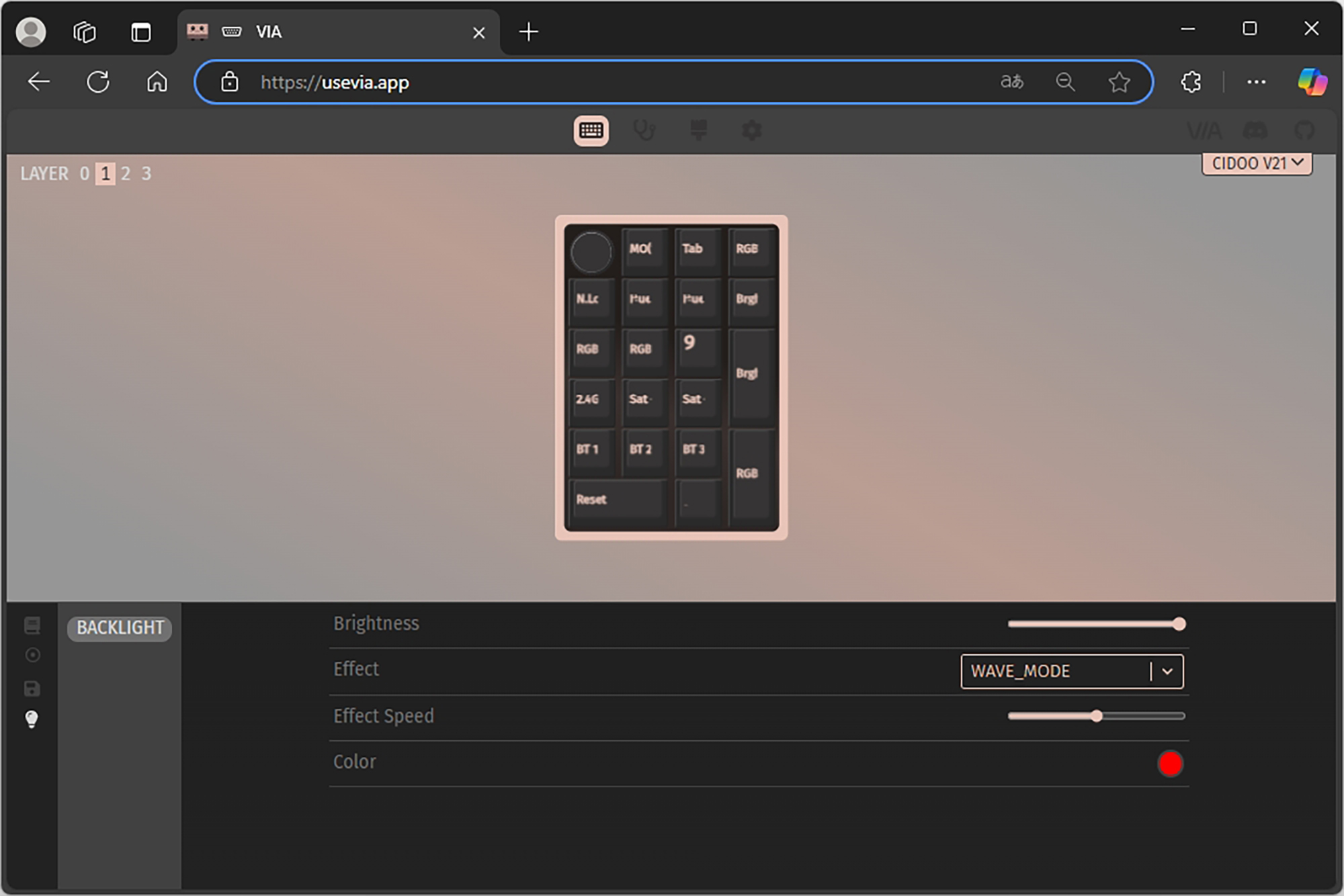This screenshot has height=896, width=1344.
Task: Switch to layer 3
Action: (146, 174)
